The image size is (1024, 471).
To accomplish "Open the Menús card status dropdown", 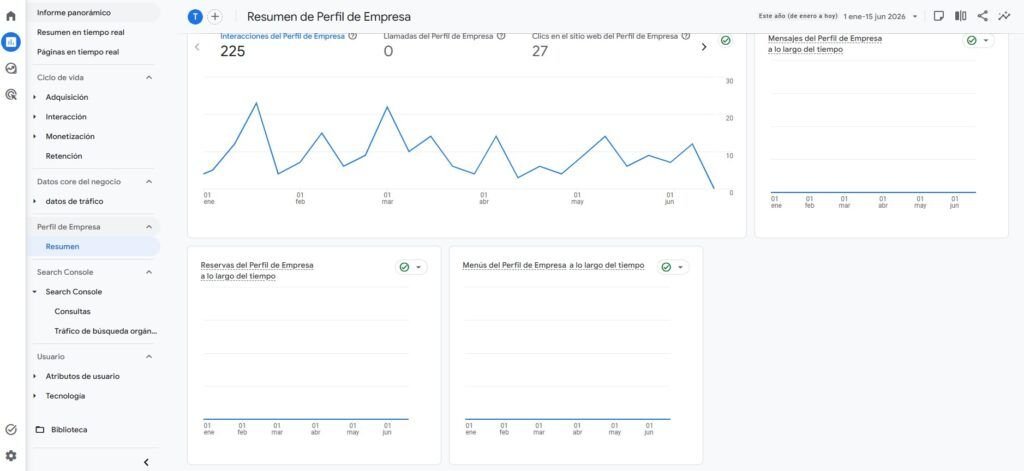I will coord(673,267).
